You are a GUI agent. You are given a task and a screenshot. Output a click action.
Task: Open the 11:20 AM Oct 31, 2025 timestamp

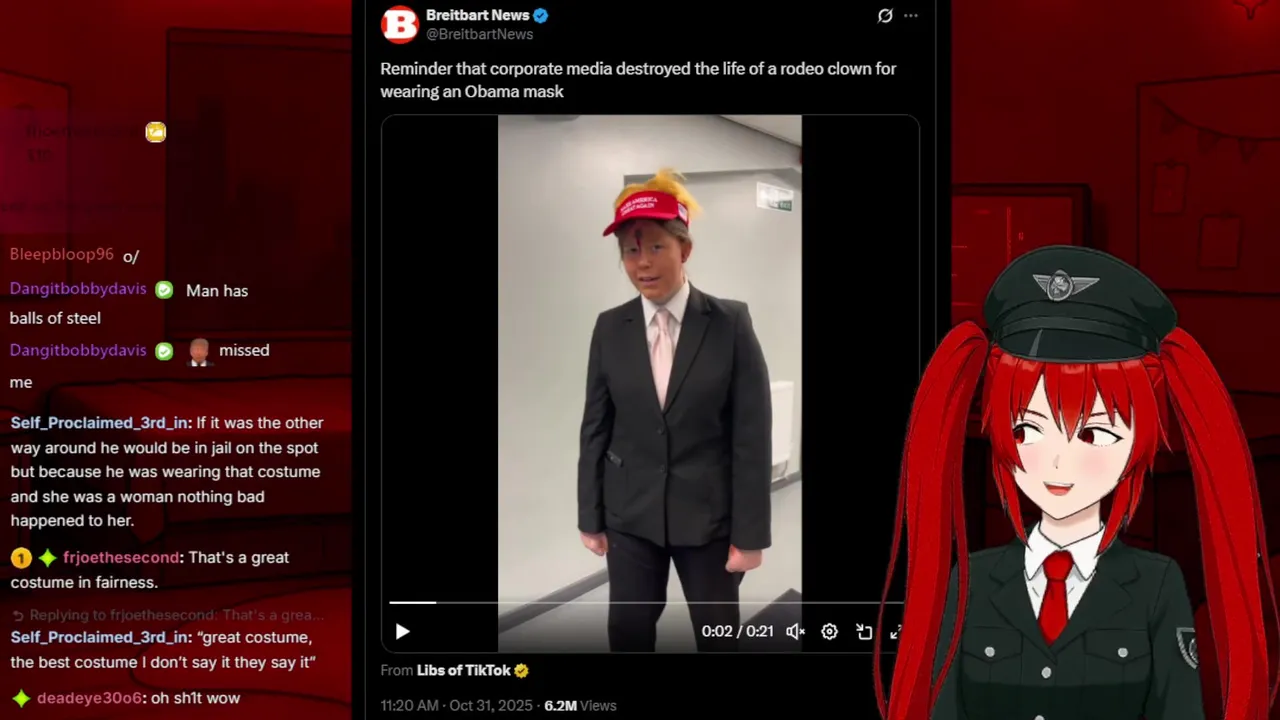[x=458, y=705]
